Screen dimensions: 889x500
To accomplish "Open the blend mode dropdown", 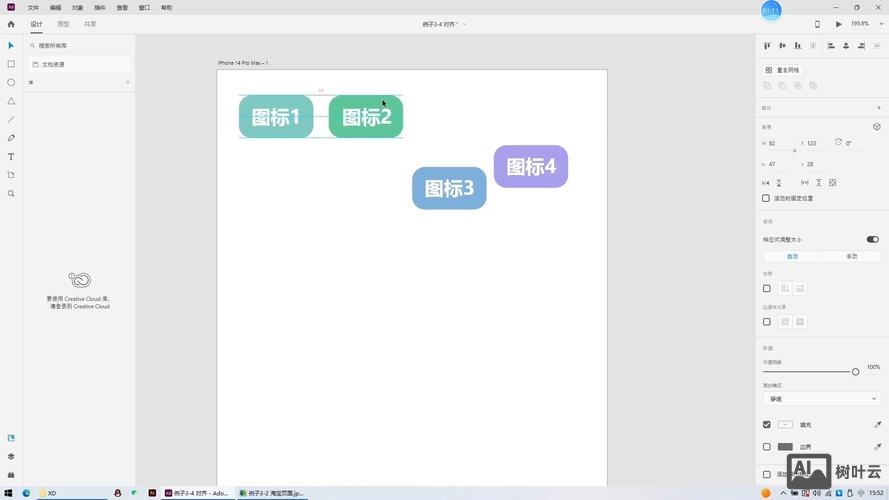I will (822, 399).
